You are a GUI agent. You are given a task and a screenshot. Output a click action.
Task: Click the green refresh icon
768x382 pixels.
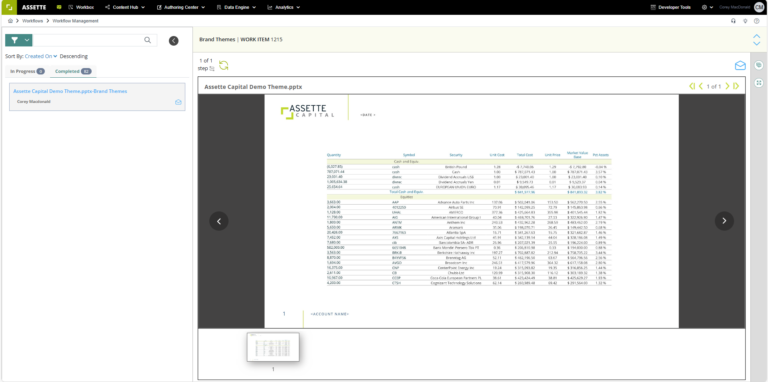[223, 65]
